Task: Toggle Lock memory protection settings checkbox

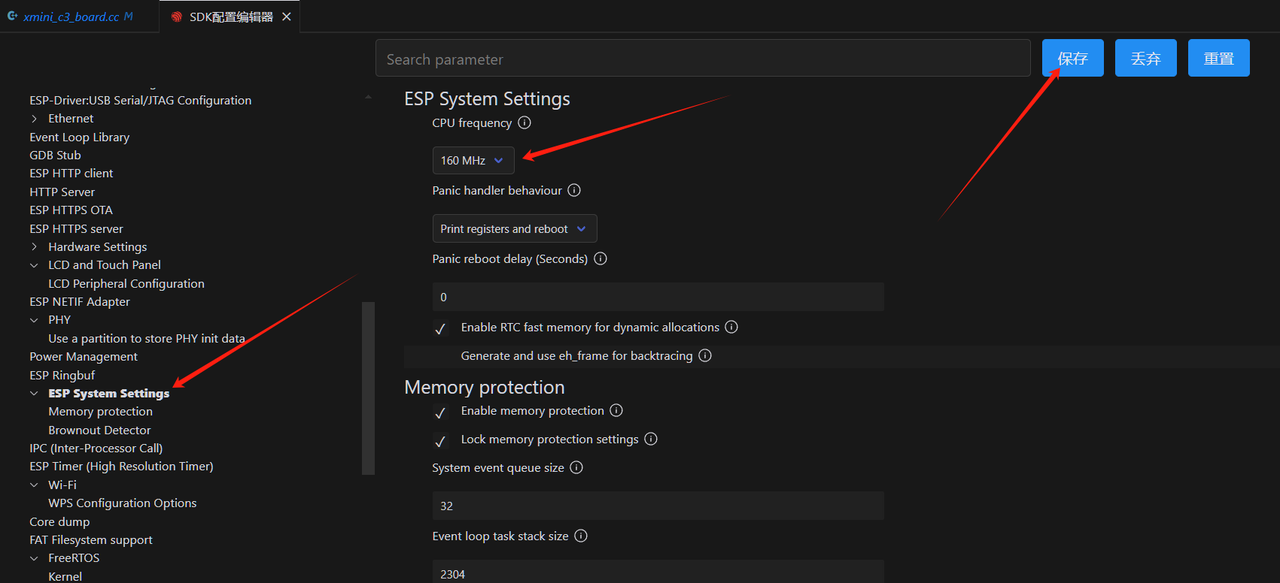Action: click(440, 440)
